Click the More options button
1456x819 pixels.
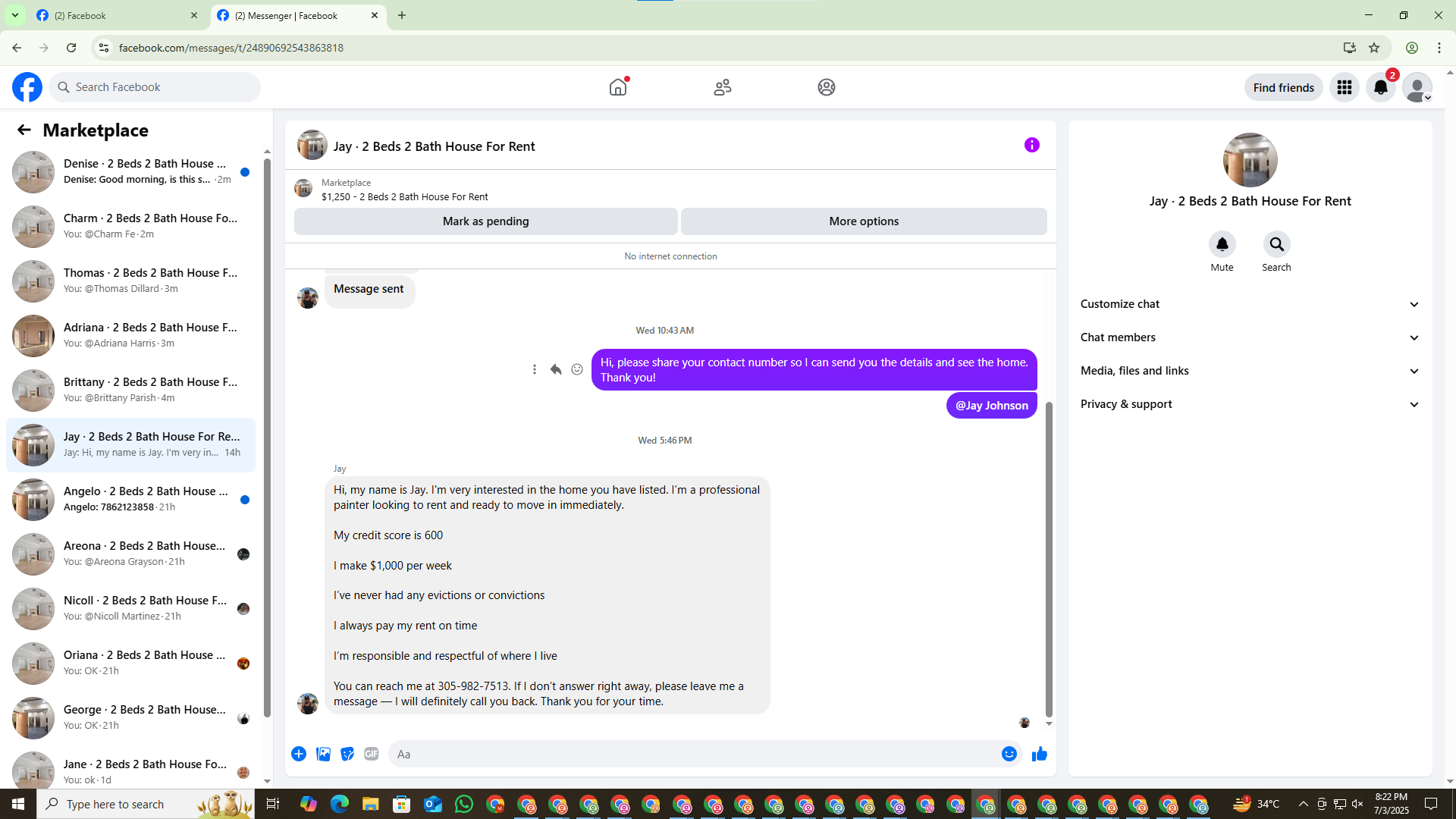coord(864,221)
